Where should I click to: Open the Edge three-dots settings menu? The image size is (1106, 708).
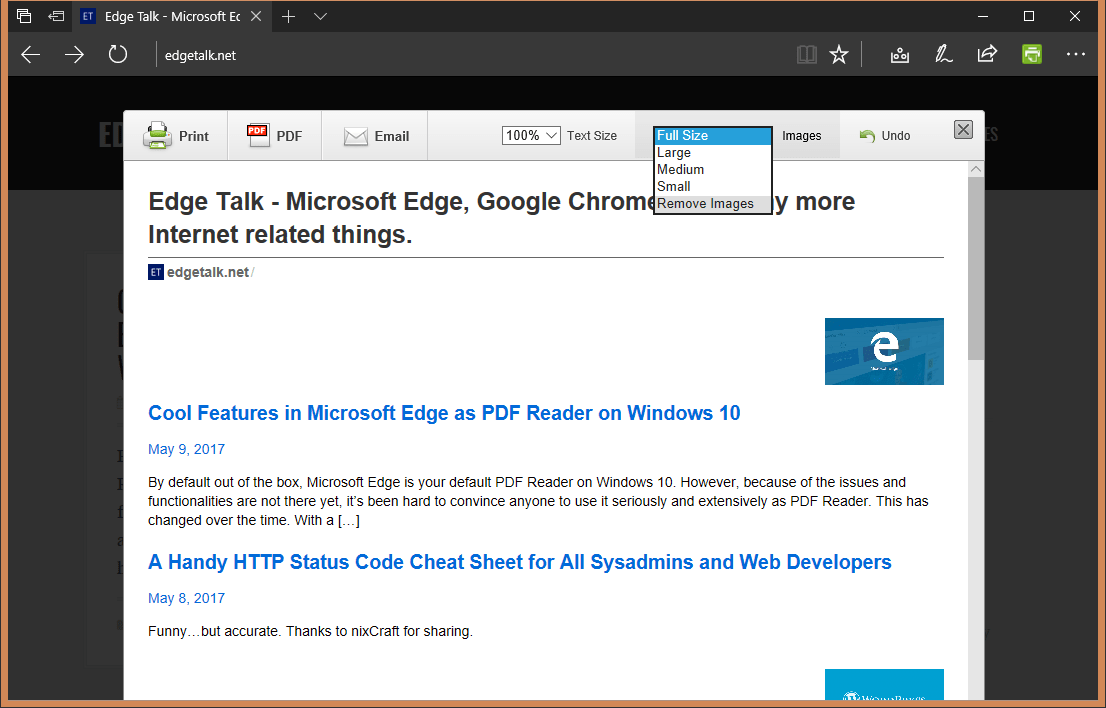(1076, 54)
